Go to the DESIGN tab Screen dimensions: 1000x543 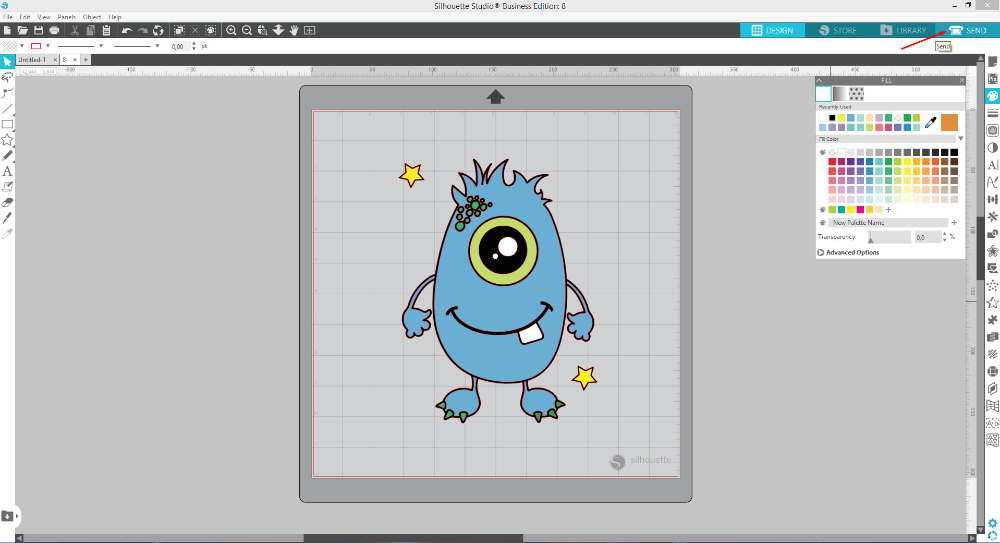click(772, 30)
